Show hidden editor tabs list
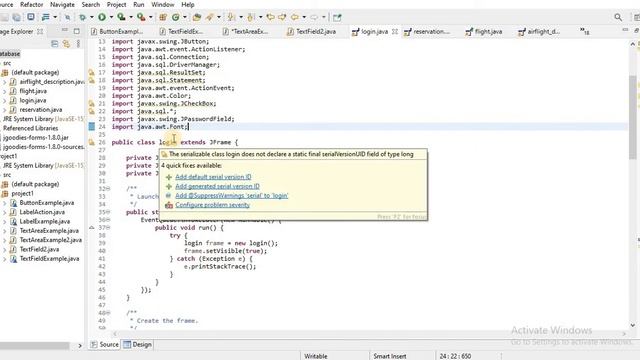 click(584, 31)
